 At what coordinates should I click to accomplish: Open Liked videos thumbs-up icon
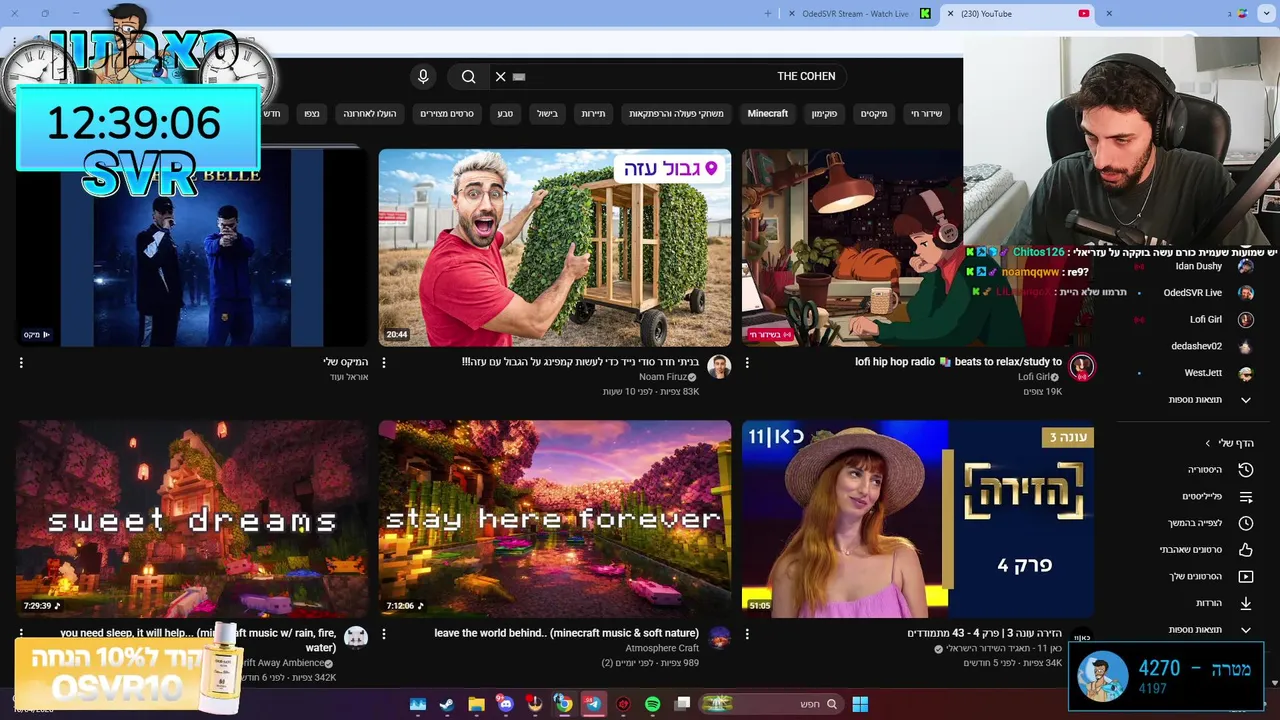1245,550
